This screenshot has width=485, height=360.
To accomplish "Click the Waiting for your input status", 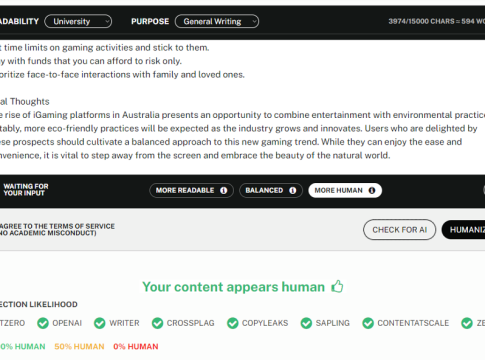I will (x=26, y=190).
